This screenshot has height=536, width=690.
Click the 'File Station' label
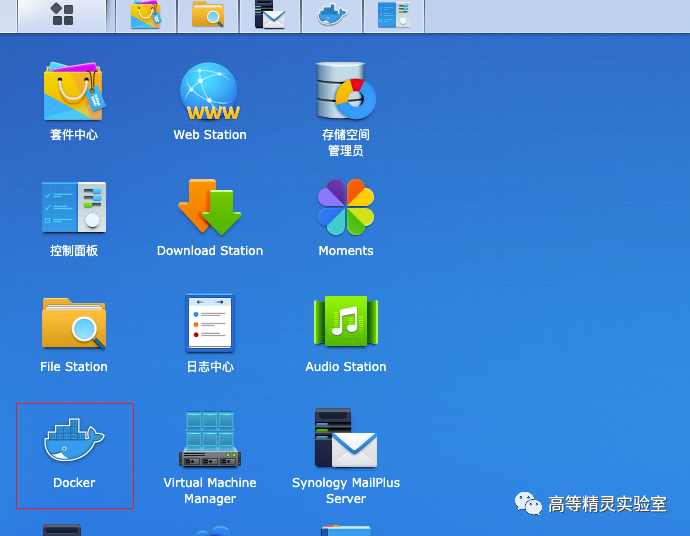click(74, 367)
